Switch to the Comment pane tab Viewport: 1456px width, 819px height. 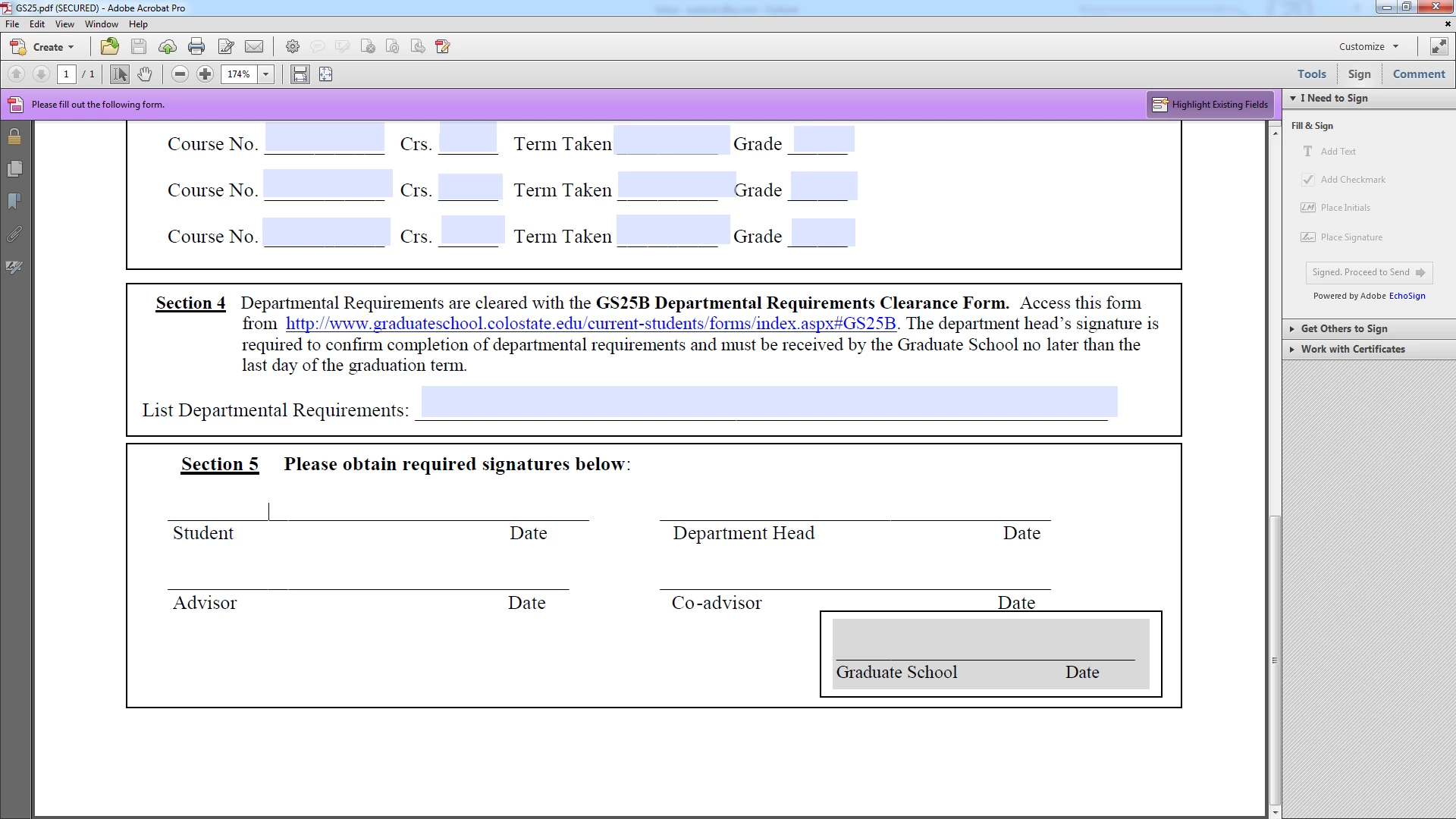tap(1418, 74)
